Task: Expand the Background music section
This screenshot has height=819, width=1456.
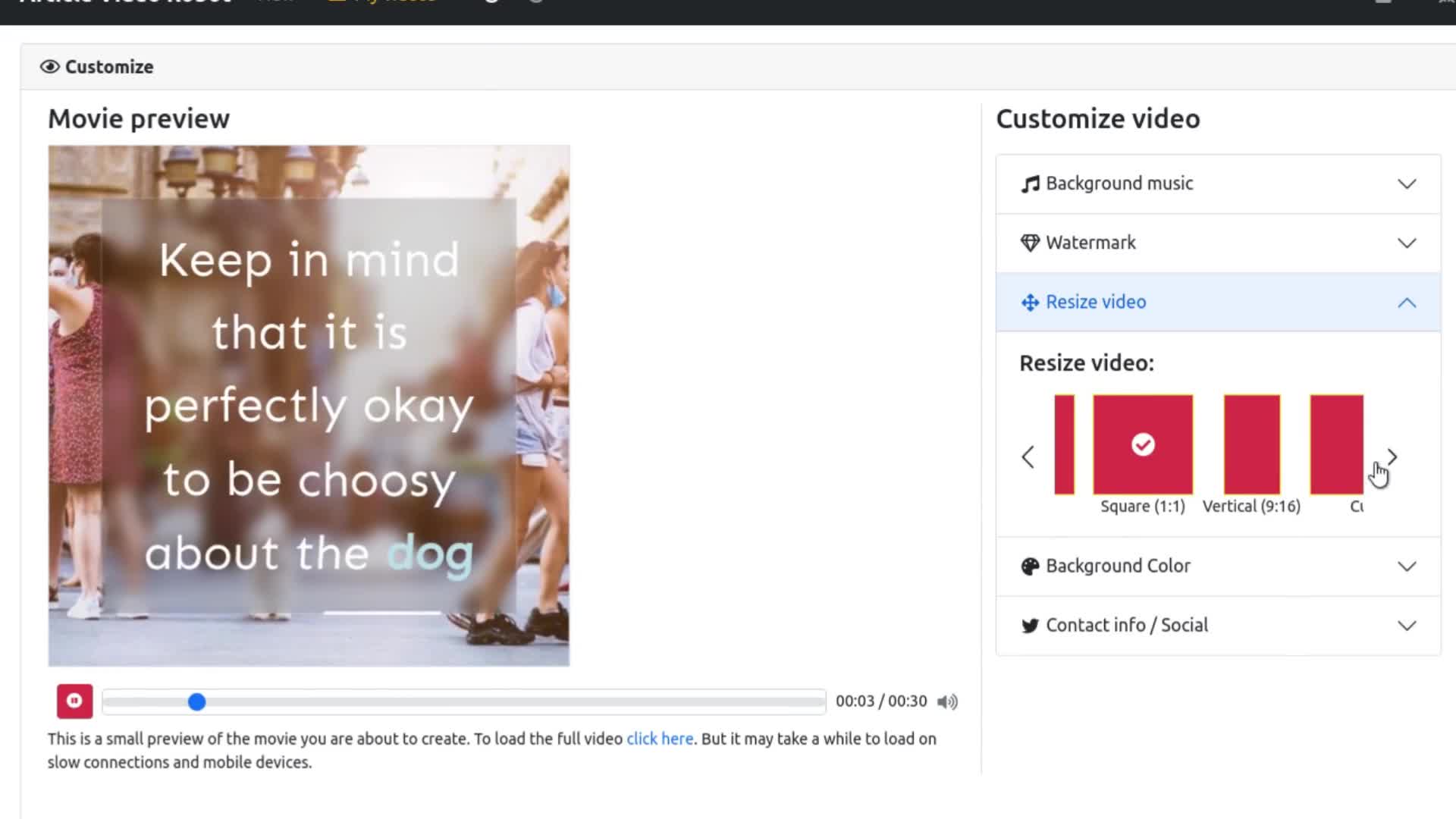Action: pos(1406,183)
